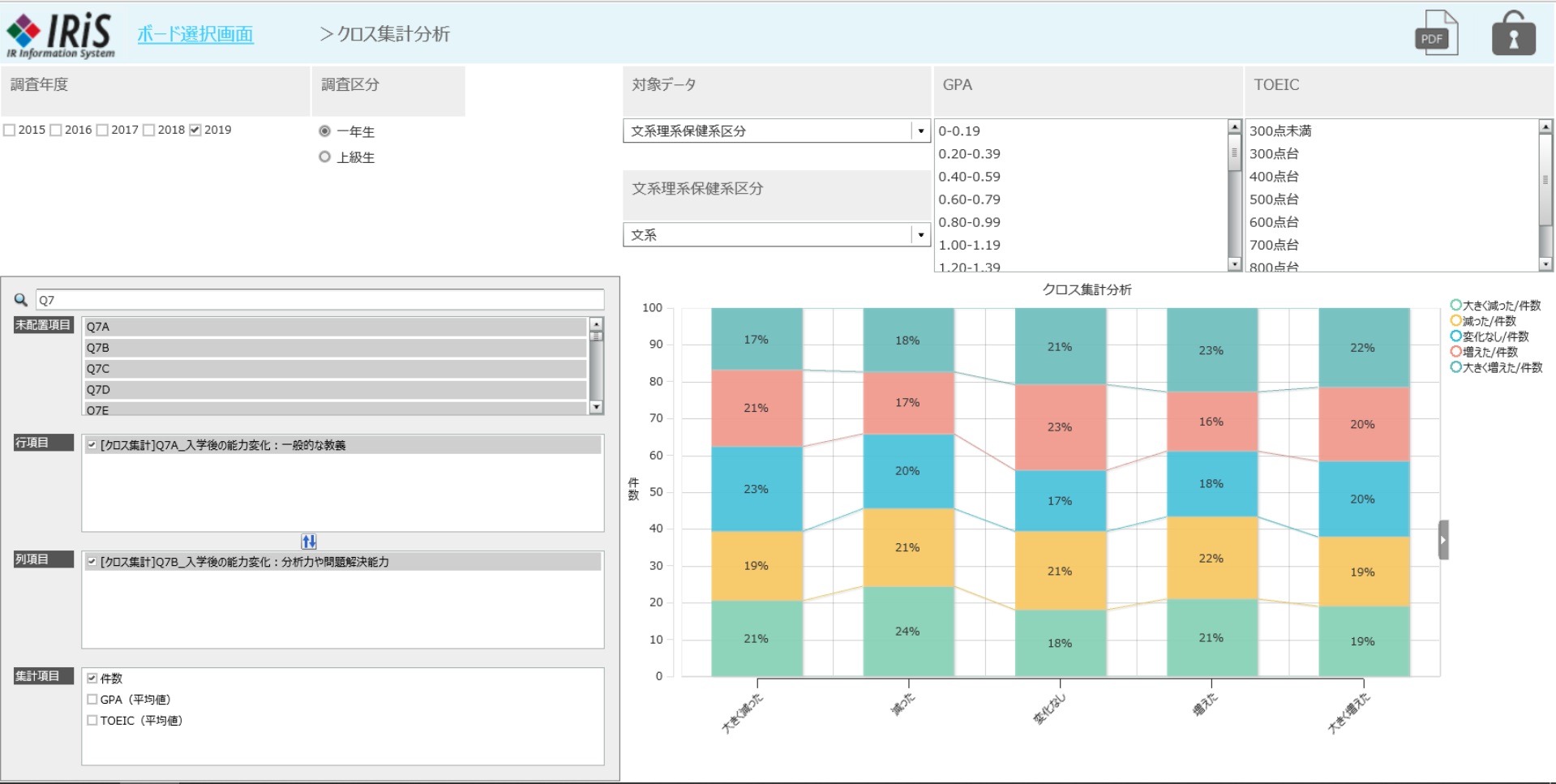Check the GPA(平均値) checkbox
The image size is (1556, 784).
(92, 700)
